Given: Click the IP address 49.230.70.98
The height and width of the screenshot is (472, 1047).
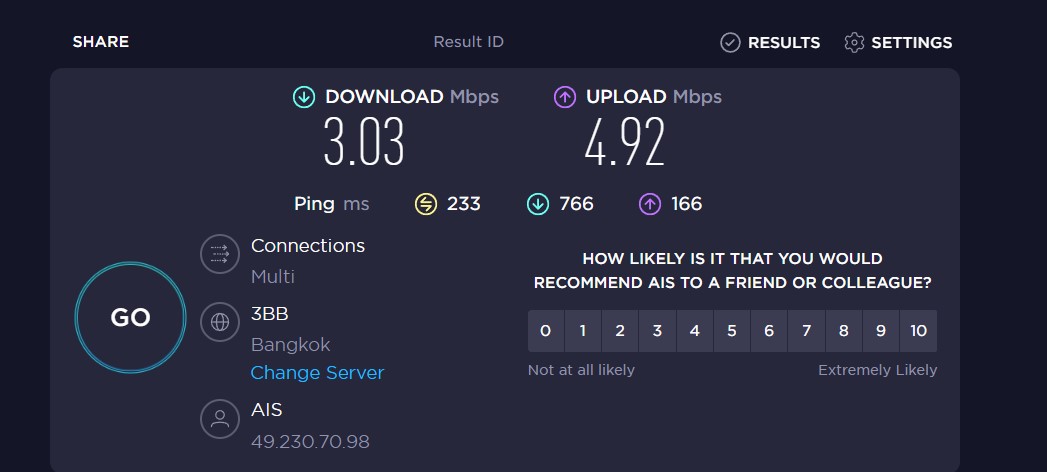Looking at the screenshot, I should pyautogui.click(x=310, y=441).
